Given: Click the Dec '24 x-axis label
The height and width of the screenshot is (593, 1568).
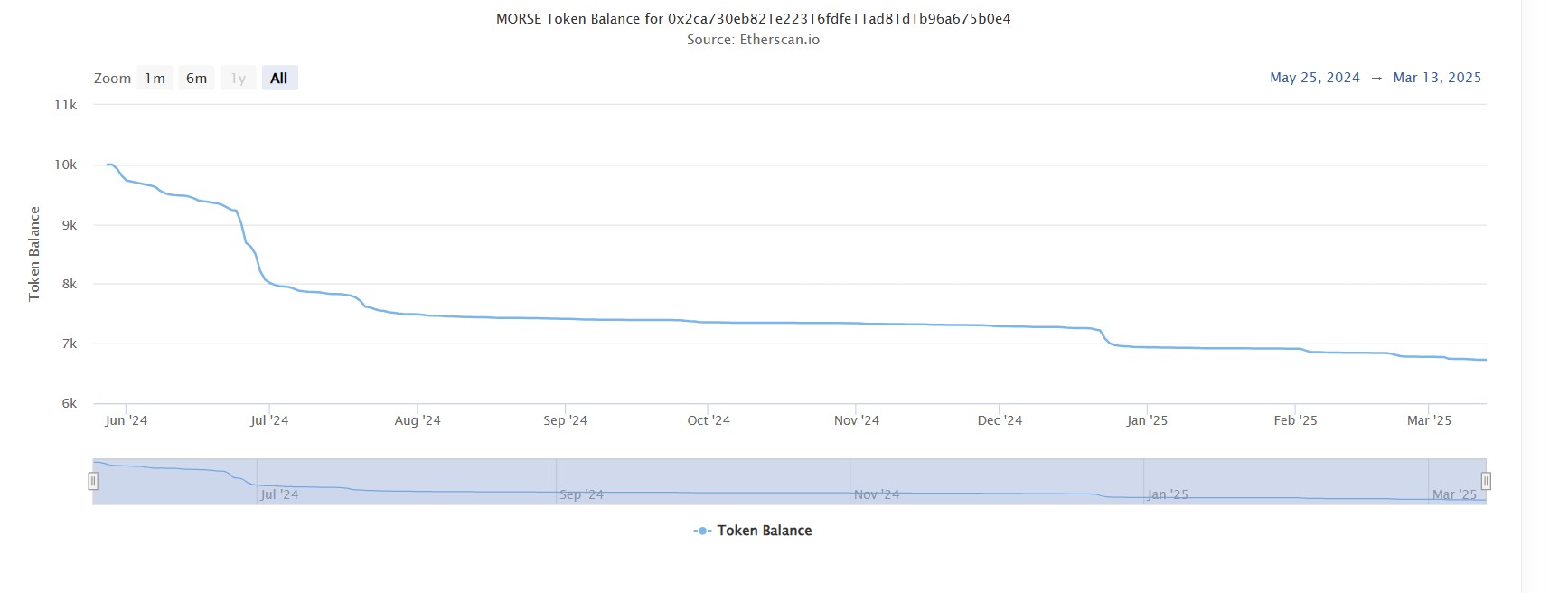Looking at the screenshot, I should pyautogui.click(x=1000, y=420).
